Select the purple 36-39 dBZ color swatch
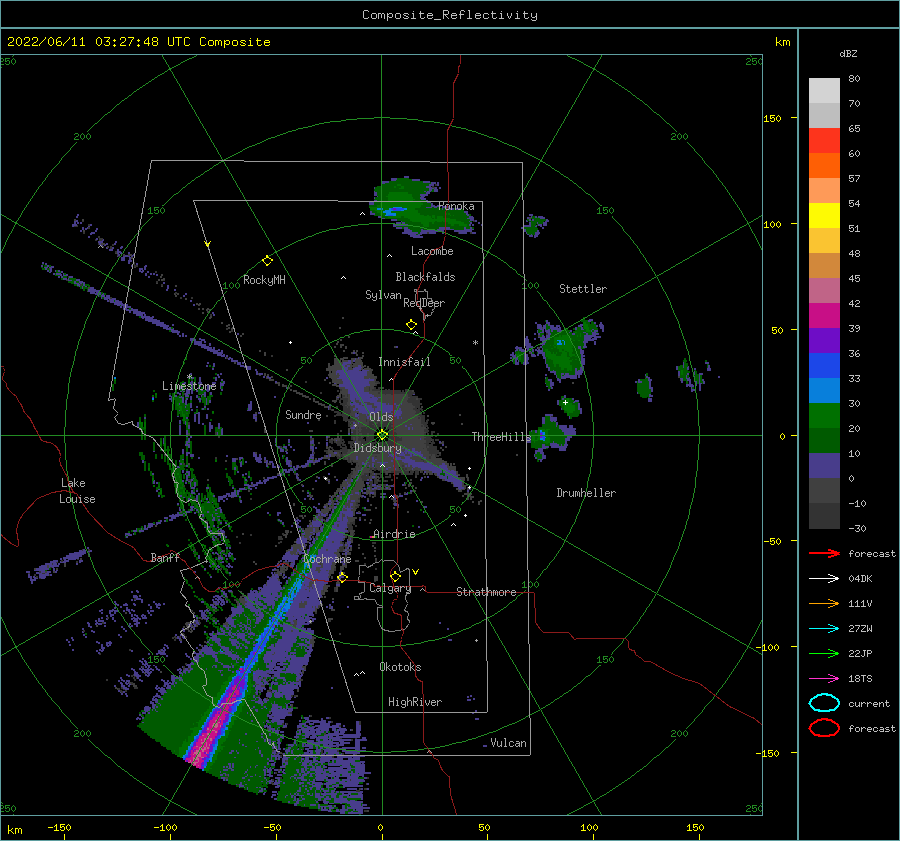The image size is (900, 841). point(824,340)
